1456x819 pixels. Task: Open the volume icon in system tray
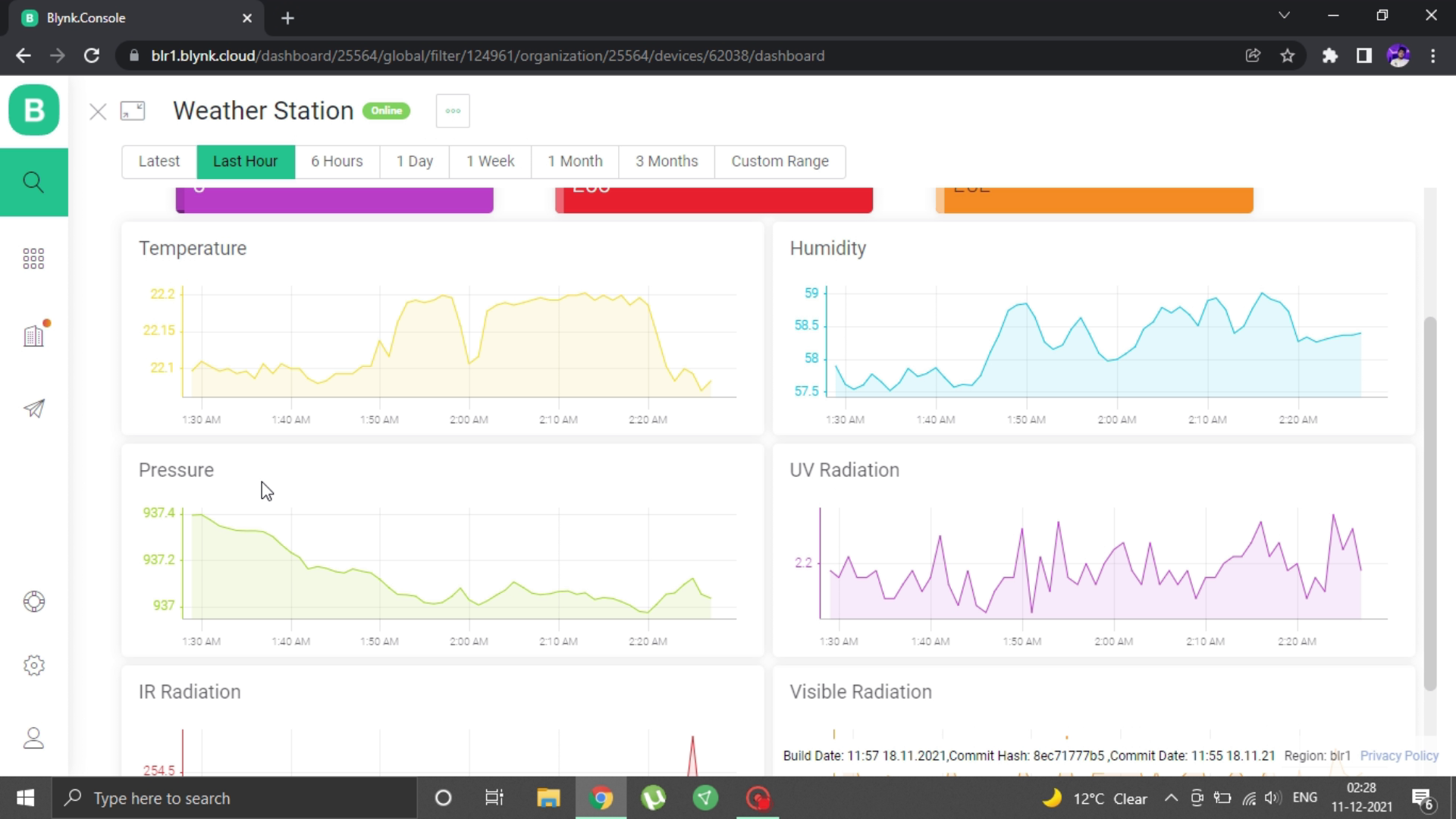(1273, 798)
